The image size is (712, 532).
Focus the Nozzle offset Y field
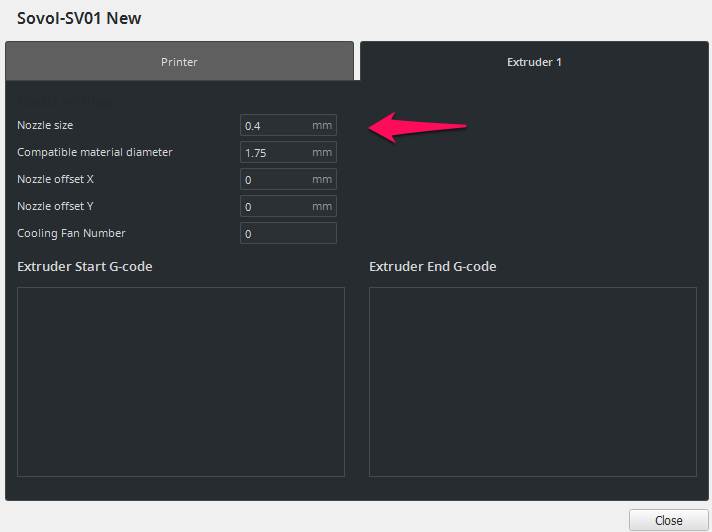coord(288,206)
